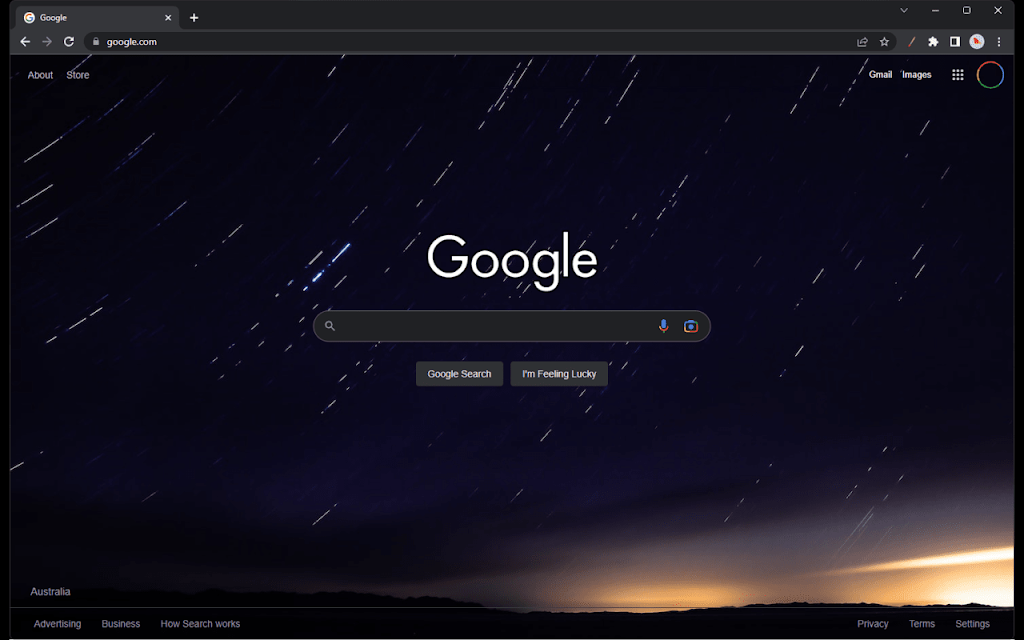Minimize the Chrome window
Viewport: 1024px width, 640px height.
(935, 10)
